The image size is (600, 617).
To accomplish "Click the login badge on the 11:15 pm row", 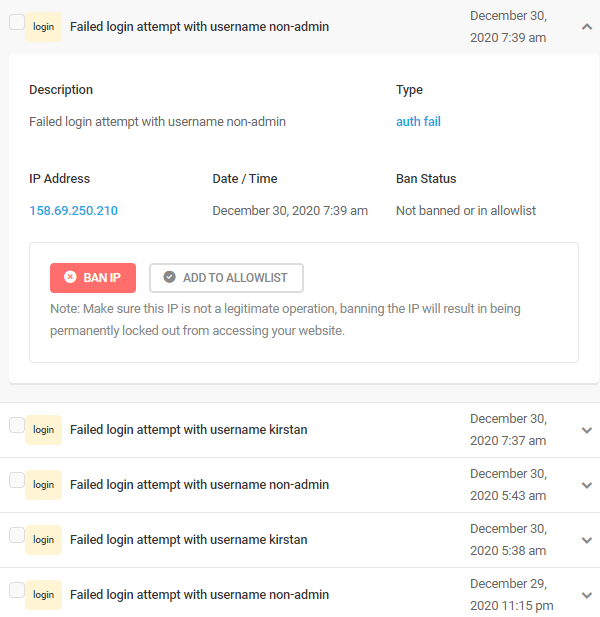I will pyautogui.click(x=43, y=595).
